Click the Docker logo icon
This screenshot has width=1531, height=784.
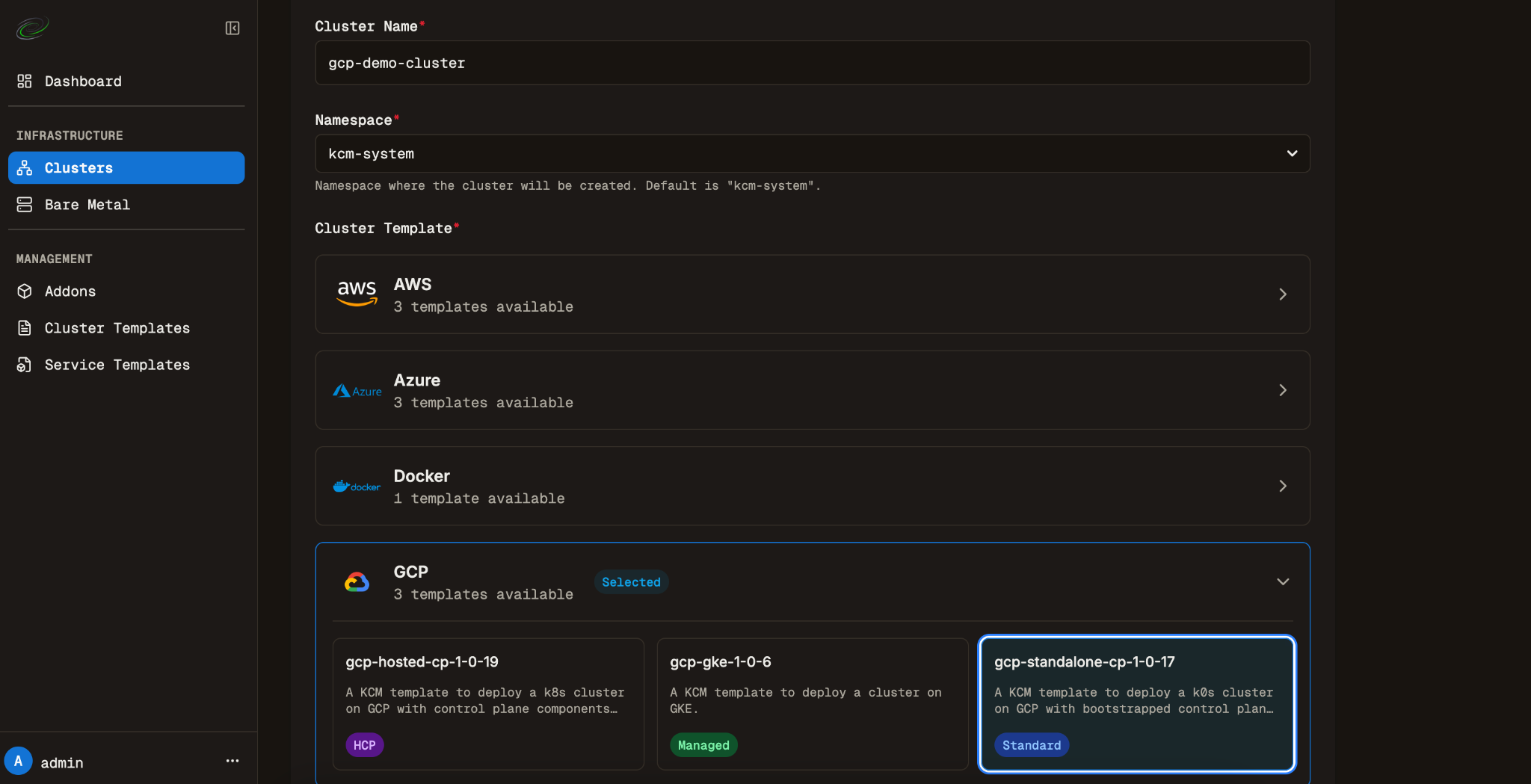tap(357, 487)
